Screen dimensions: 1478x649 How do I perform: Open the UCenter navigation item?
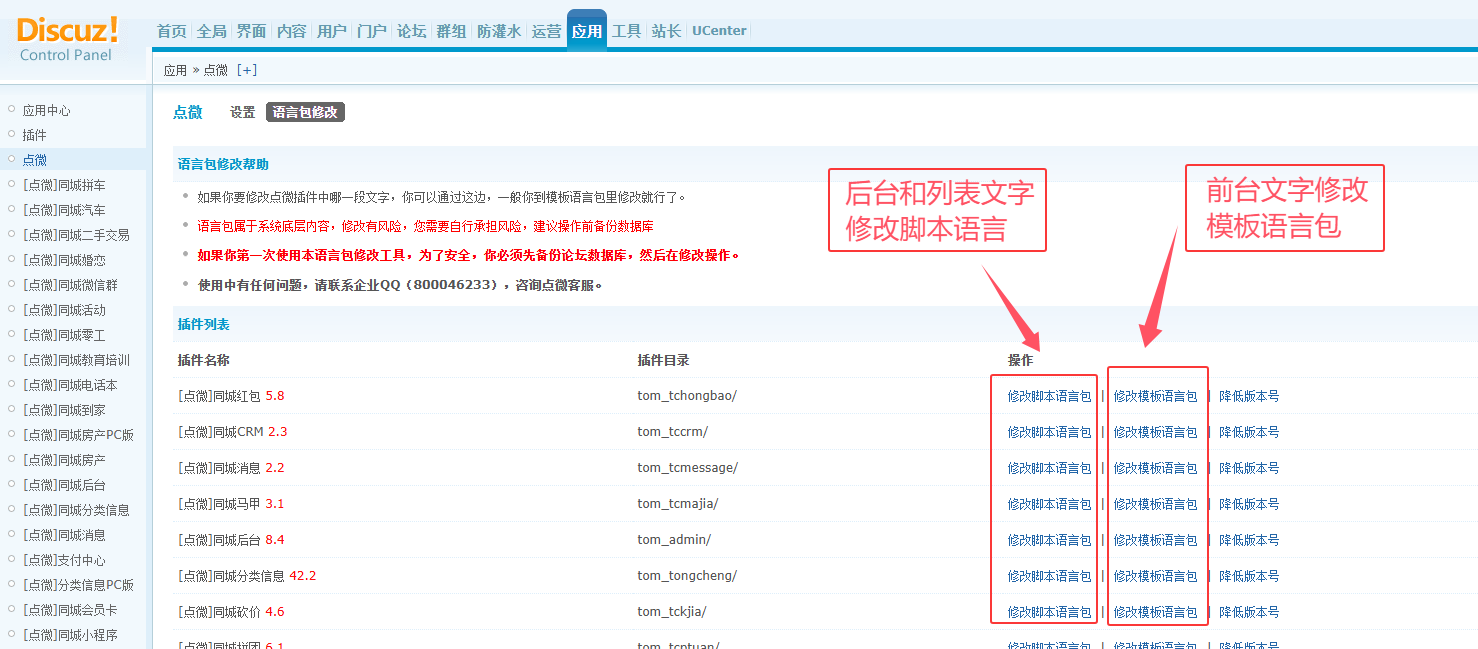click(x=719, y=31)
